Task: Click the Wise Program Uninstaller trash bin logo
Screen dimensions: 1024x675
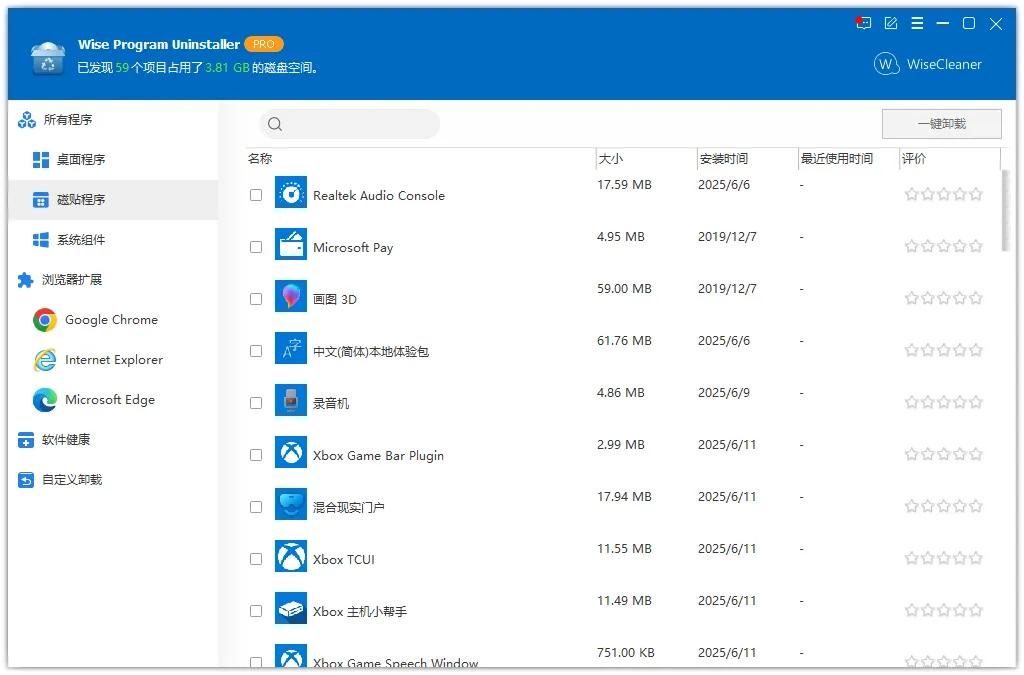Action: click(x=48, y=58)
